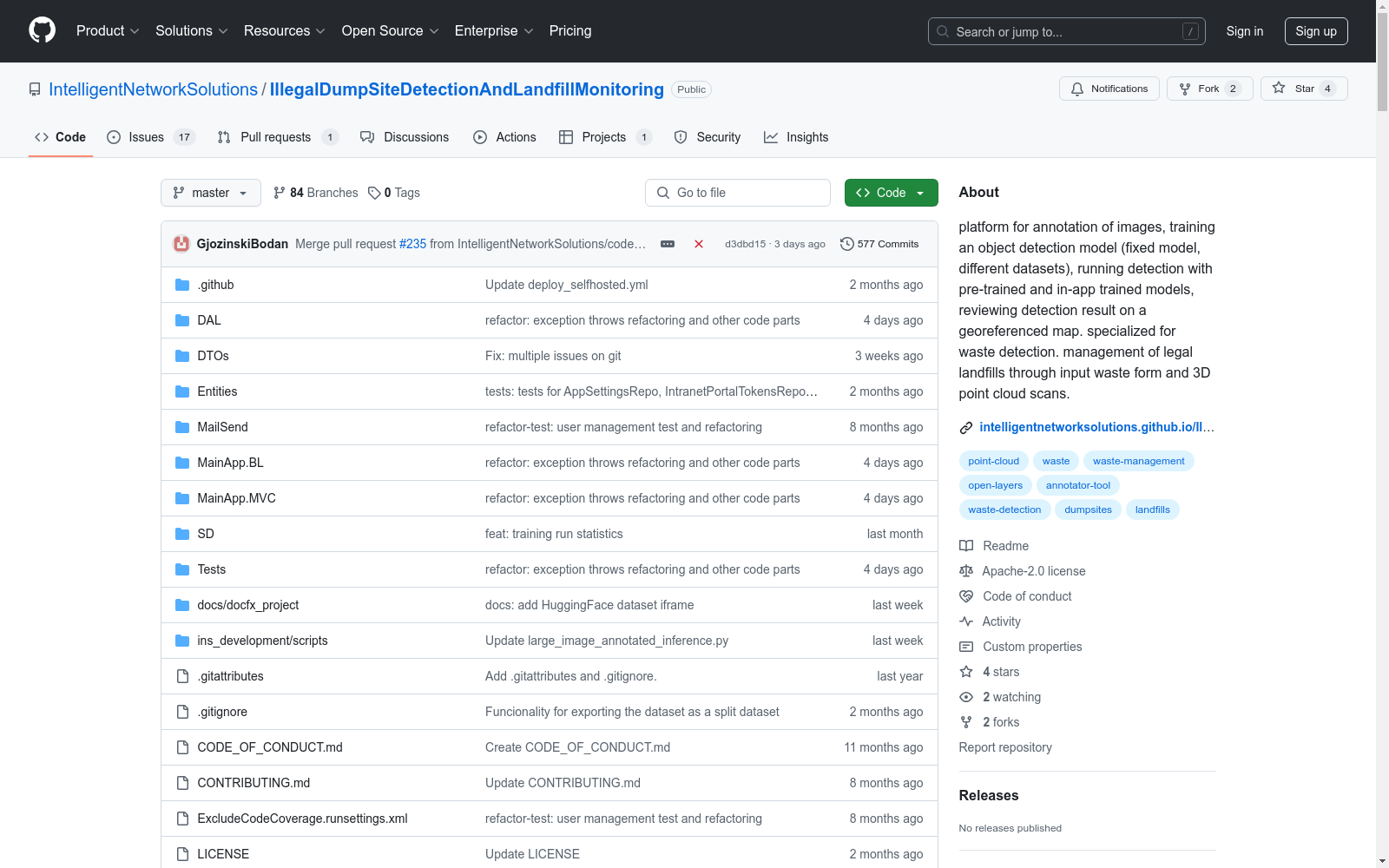
Task: Click the Report repository link
Action: (1005, 747)
